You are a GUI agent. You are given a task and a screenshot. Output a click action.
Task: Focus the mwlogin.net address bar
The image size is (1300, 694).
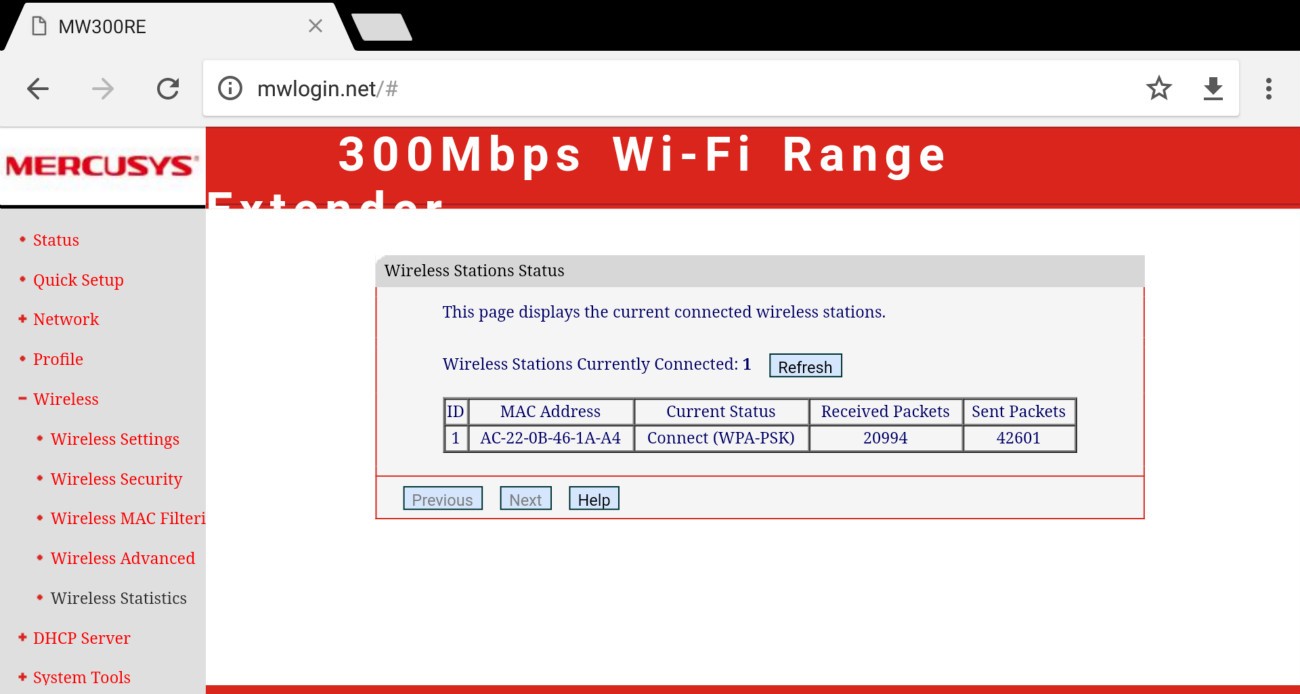[680, 89]
